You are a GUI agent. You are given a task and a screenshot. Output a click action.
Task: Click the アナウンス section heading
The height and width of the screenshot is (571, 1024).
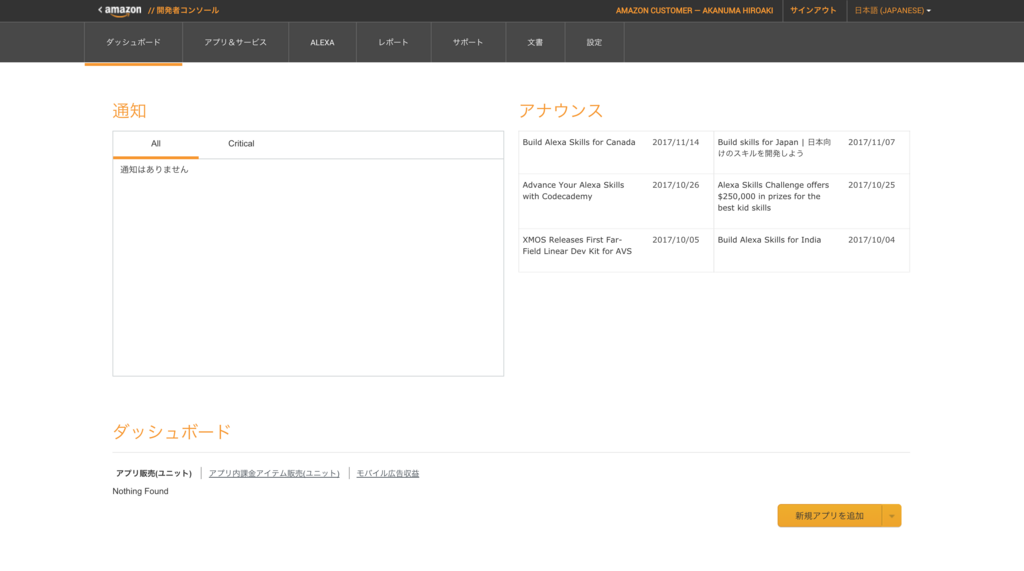(561, 110)
